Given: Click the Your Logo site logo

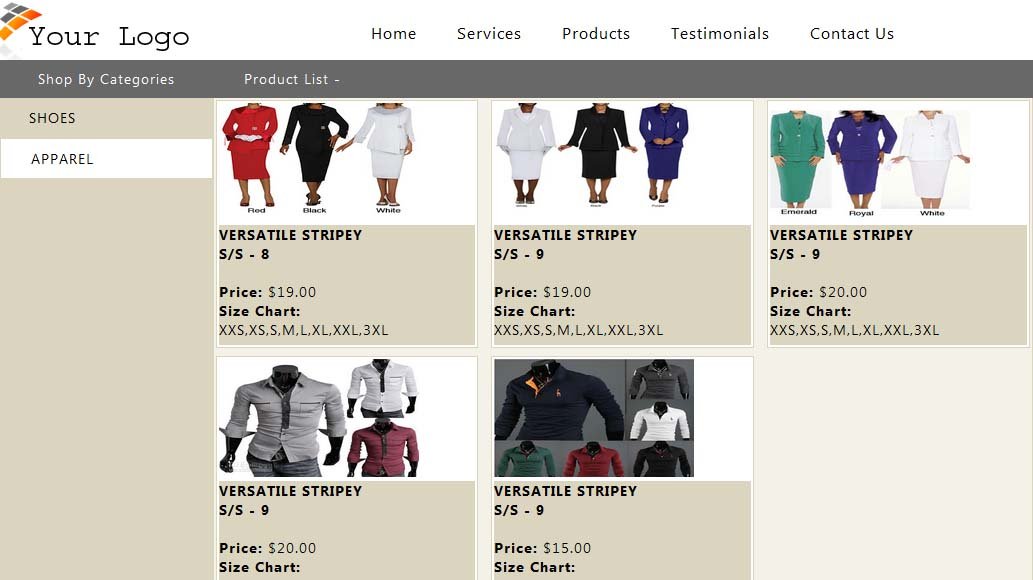Looking at the screenshot, I should point(95,30).
